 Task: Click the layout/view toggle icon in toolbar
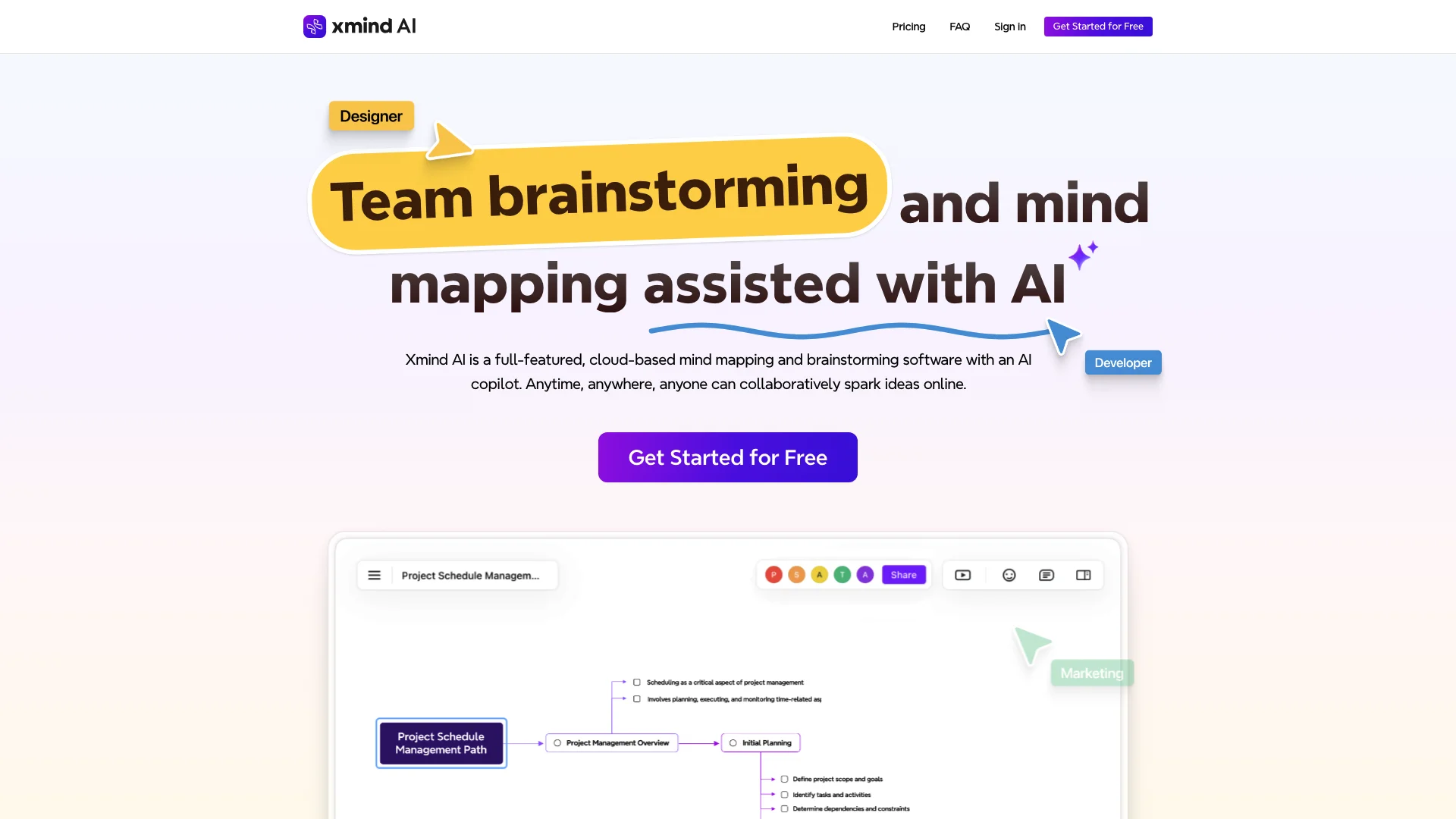pyautogui.click(x=1084, y=574)
